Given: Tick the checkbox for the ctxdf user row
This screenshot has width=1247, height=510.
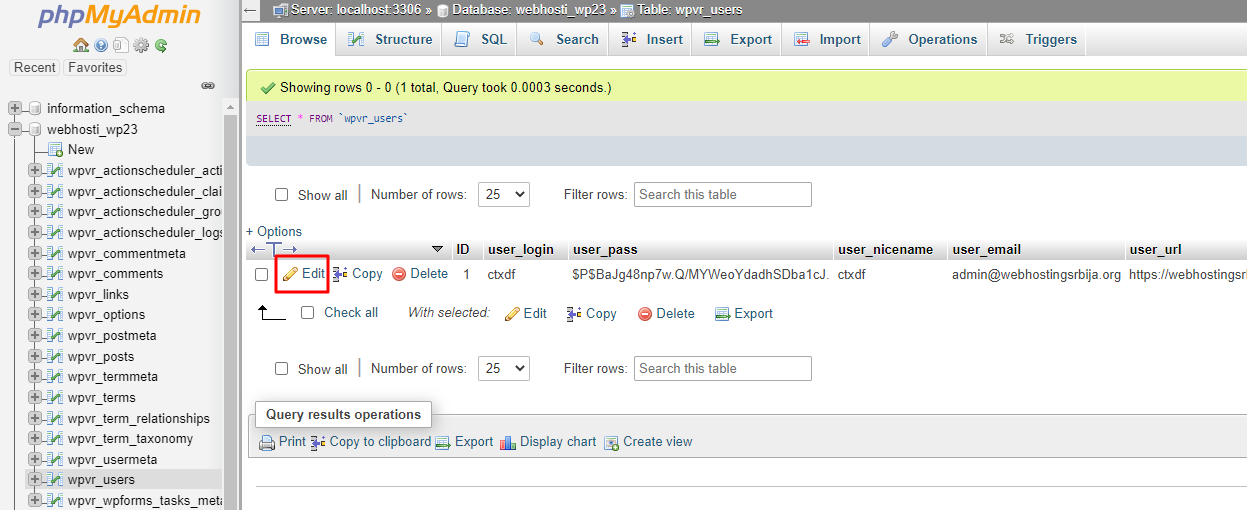Looking at the screenshot, I should coord(262,274).
